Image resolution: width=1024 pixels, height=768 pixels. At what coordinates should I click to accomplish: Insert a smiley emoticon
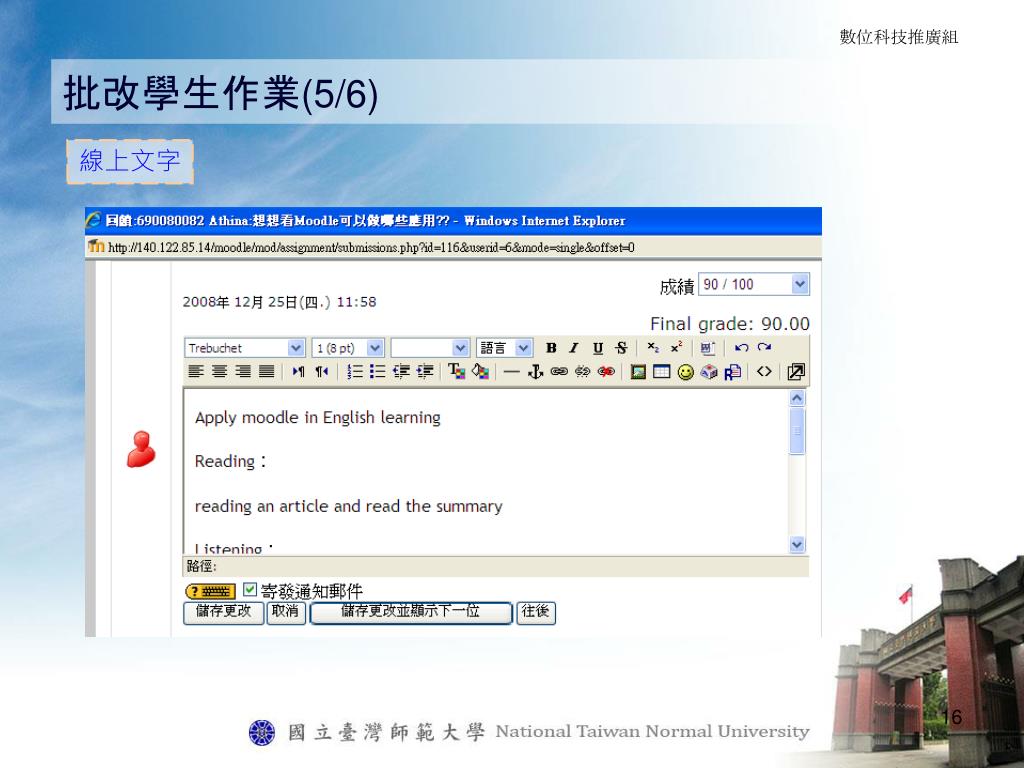point(685,372)
